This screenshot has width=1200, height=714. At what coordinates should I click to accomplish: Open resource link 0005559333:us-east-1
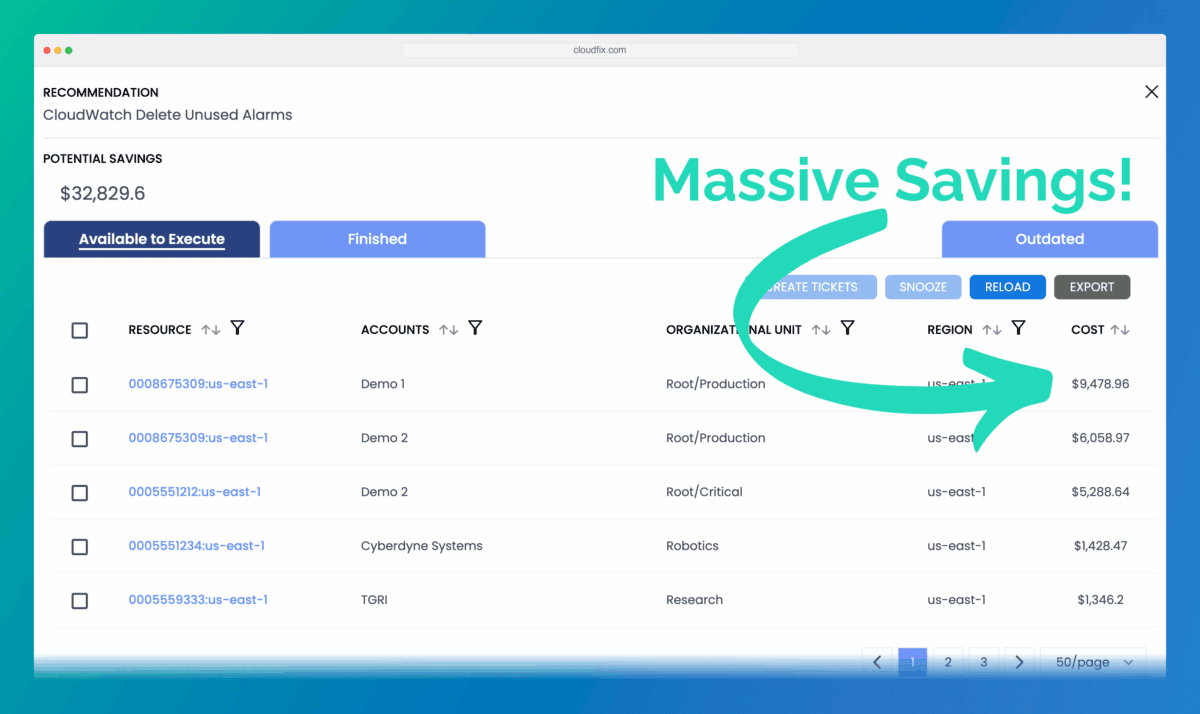(198, 600)
